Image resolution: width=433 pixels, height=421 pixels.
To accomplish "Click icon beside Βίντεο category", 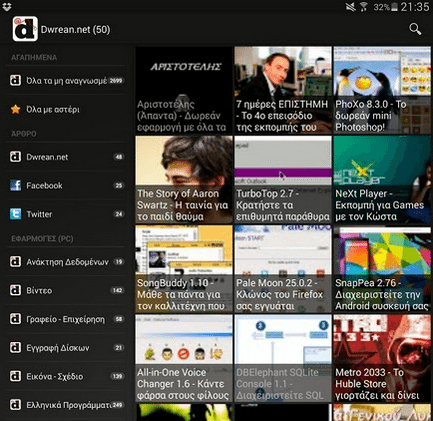I will click(15, 290).
